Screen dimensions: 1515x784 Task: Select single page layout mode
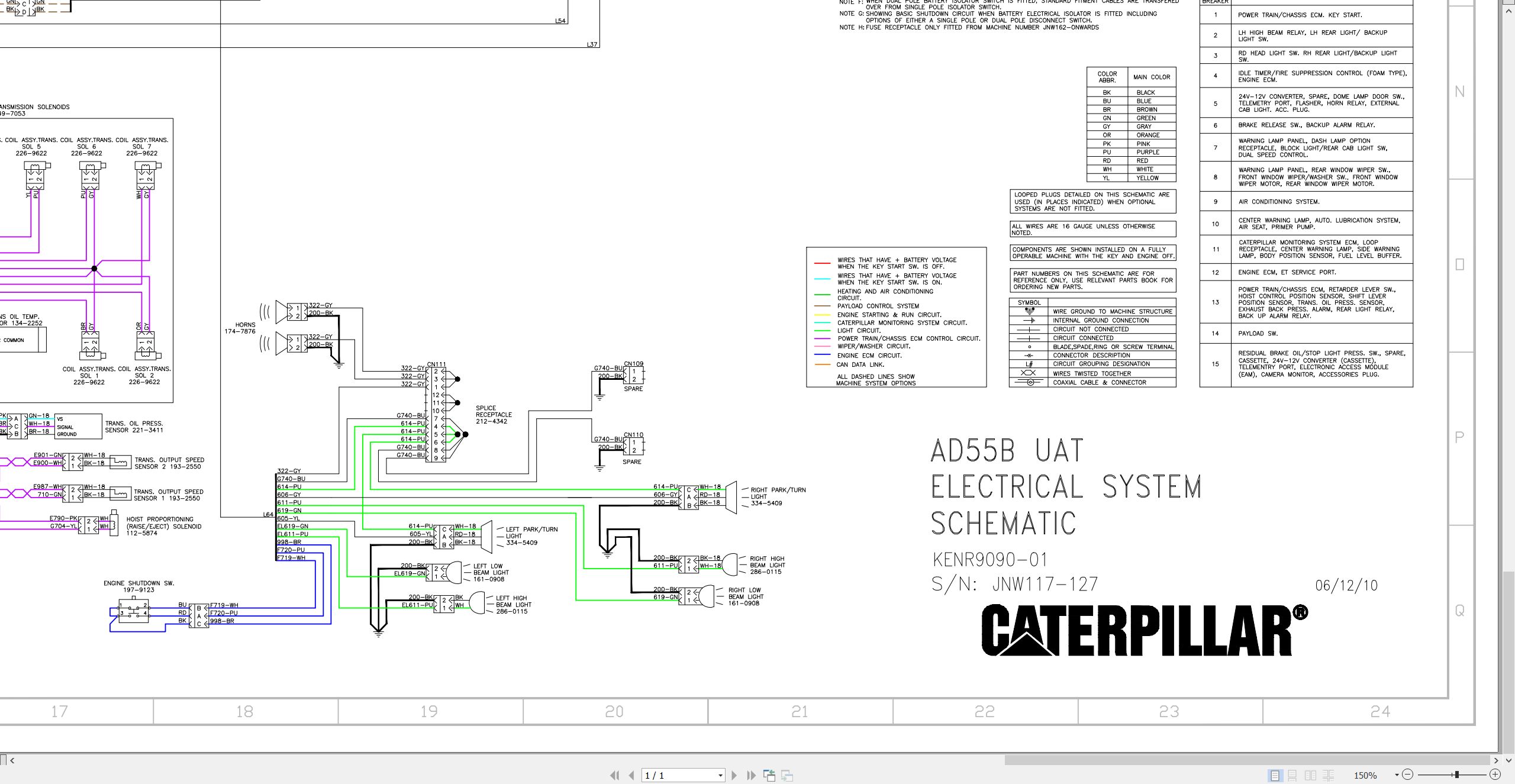[1275, 775]
